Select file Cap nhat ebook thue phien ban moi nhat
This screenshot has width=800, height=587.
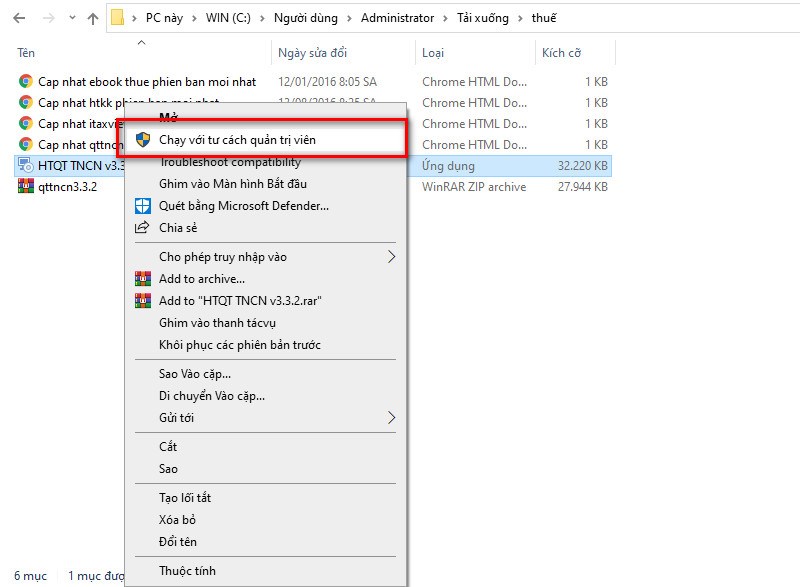[x=147, y=82]
